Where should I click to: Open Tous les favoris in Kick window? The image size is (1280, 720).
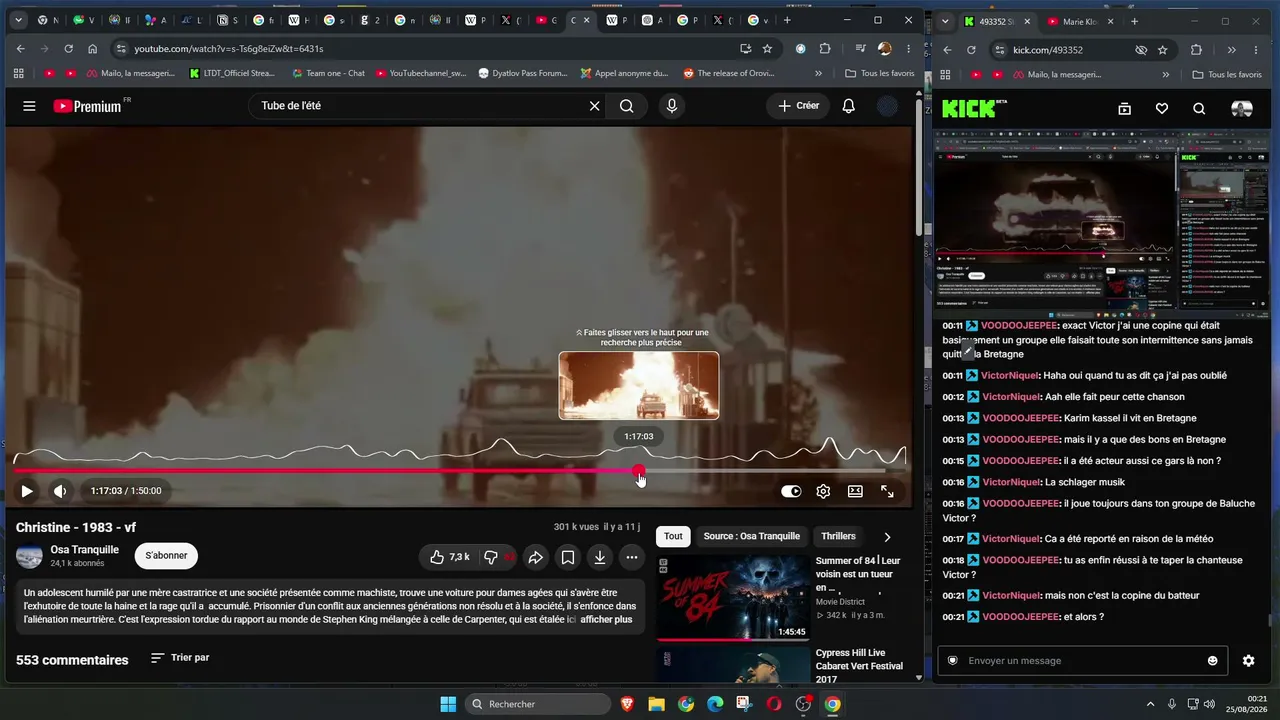[x=1228, y=75]
